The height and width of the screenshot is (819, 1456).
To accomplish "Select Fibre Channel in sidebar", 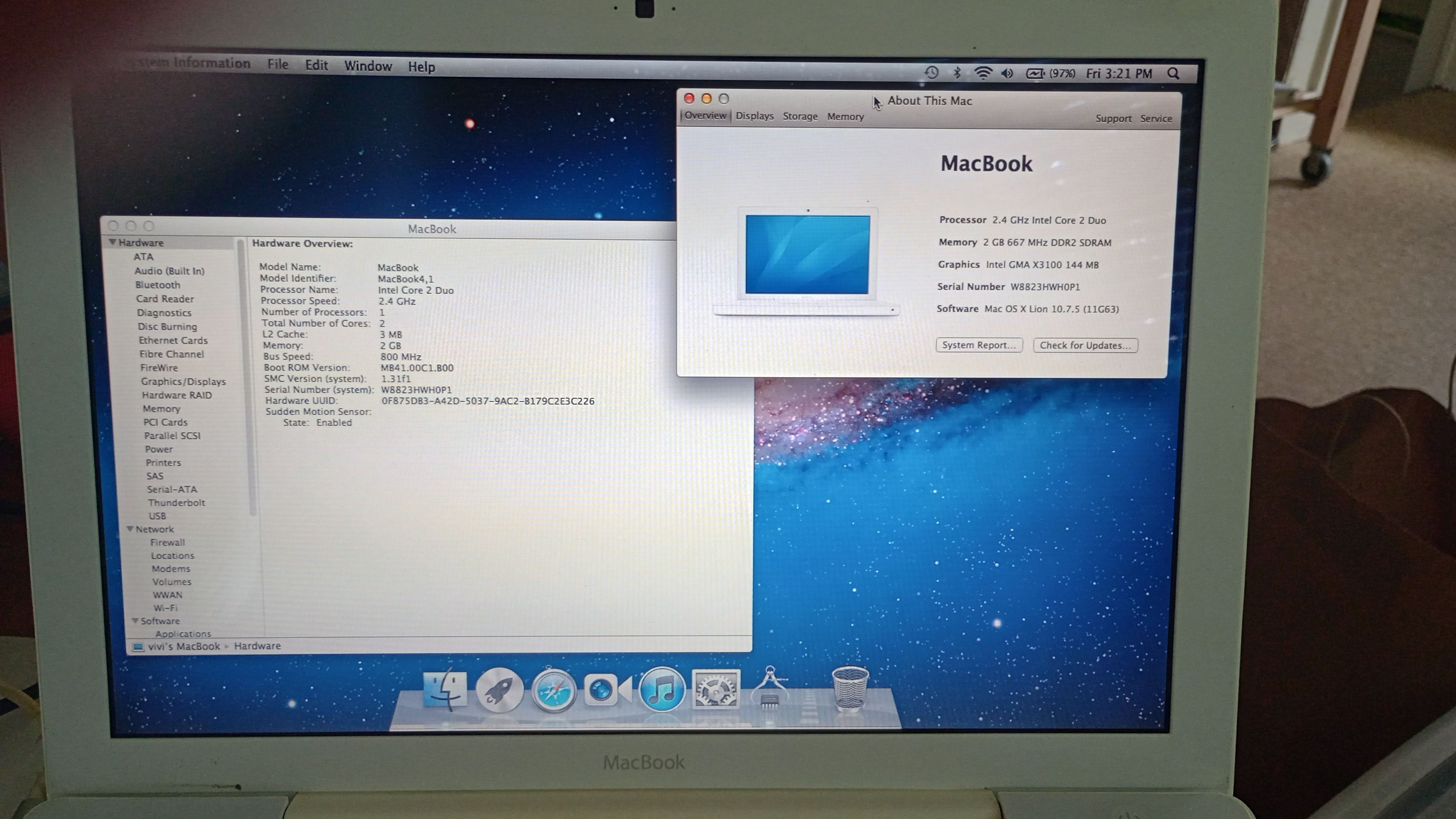I will tap(171, 354).
